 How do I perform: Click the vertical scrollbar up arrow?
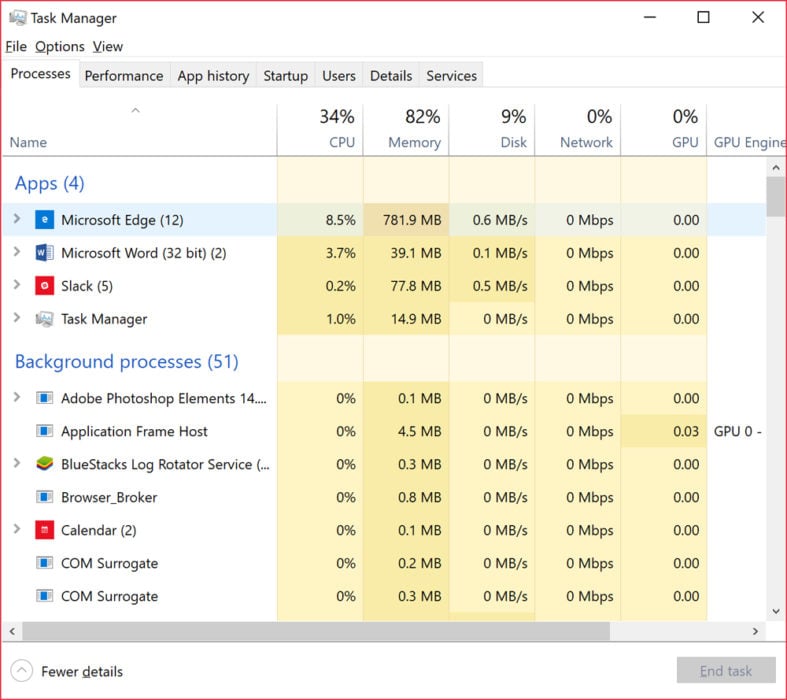[x=776, y=168]
